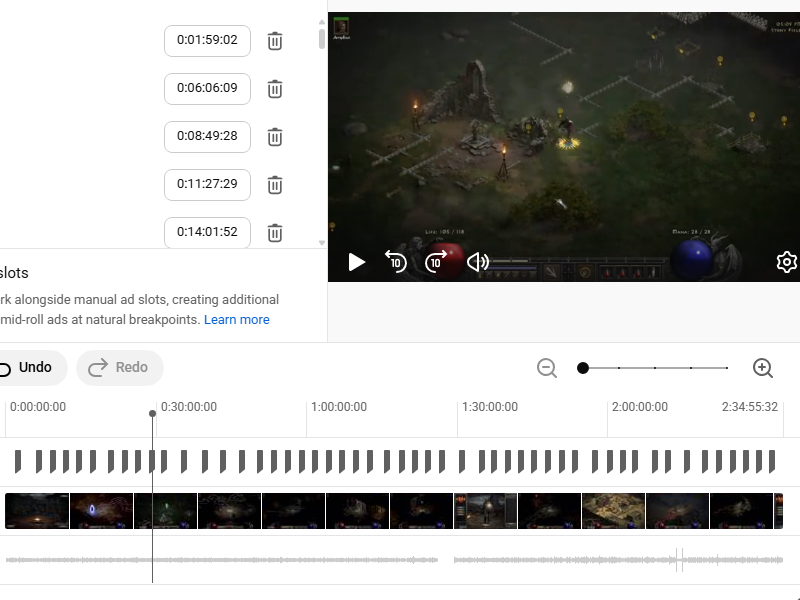Viewport: 800px width, 600px height.
Task: Select the last ad break marker on the timeline
Action: coord(772,461)
